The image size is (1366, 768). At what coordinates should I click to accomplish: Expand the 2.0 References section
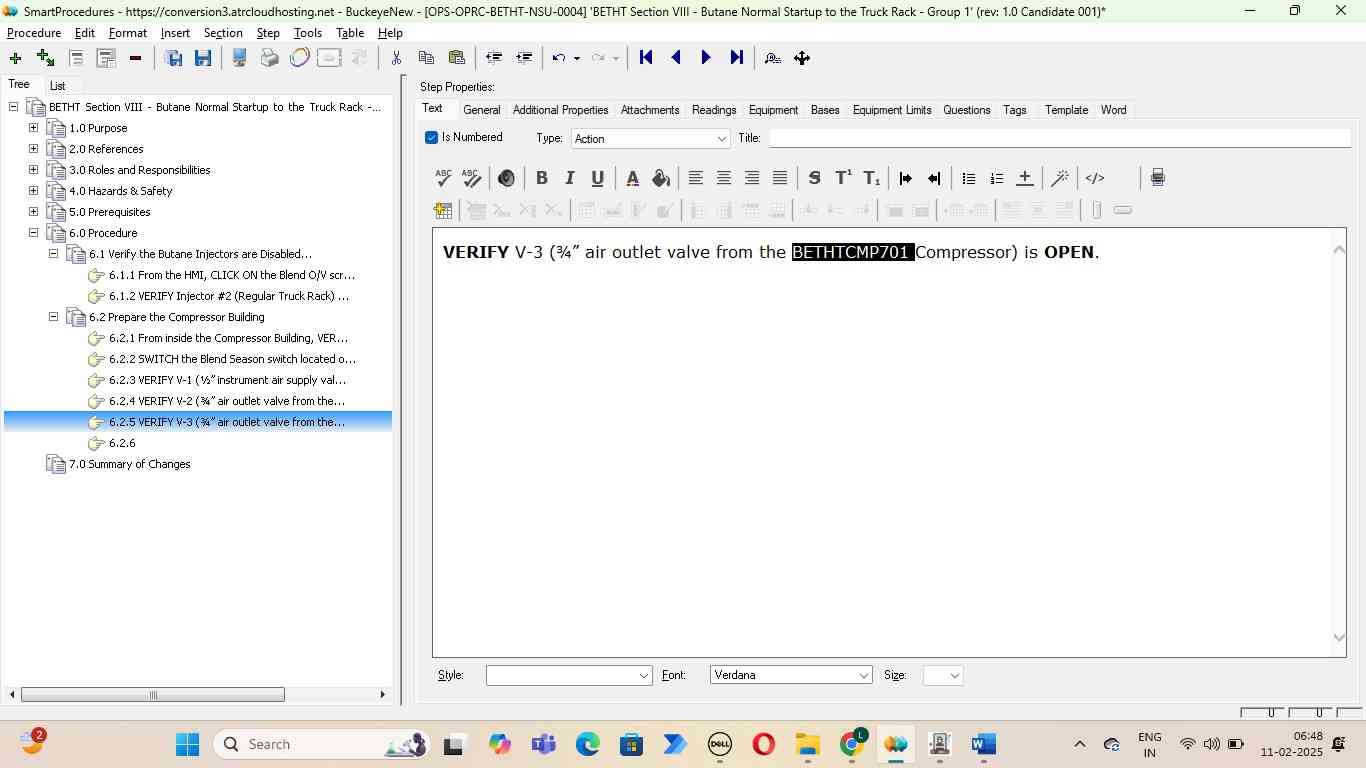tap(33, 149)
